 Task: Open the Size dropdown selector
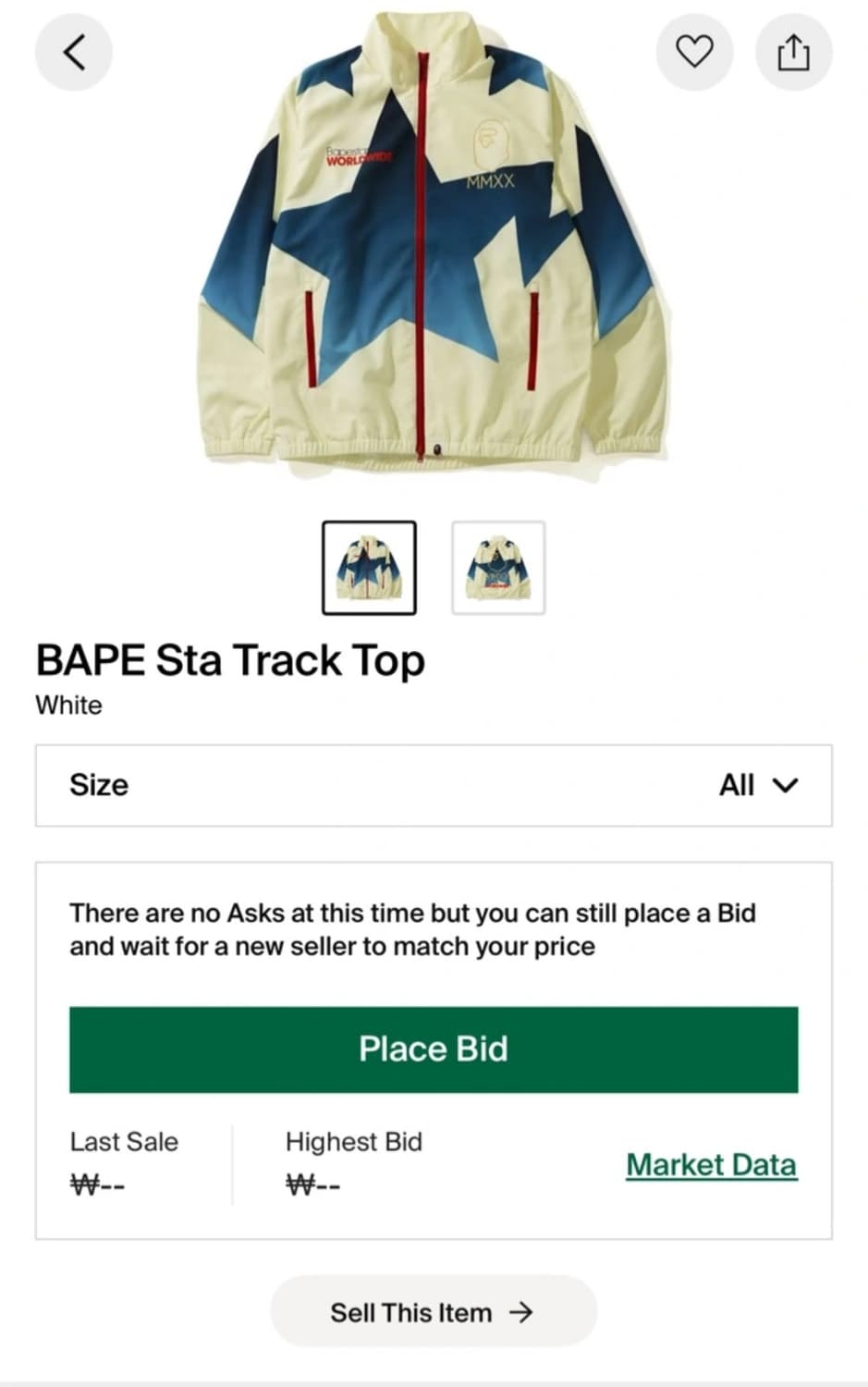[434, 785]
